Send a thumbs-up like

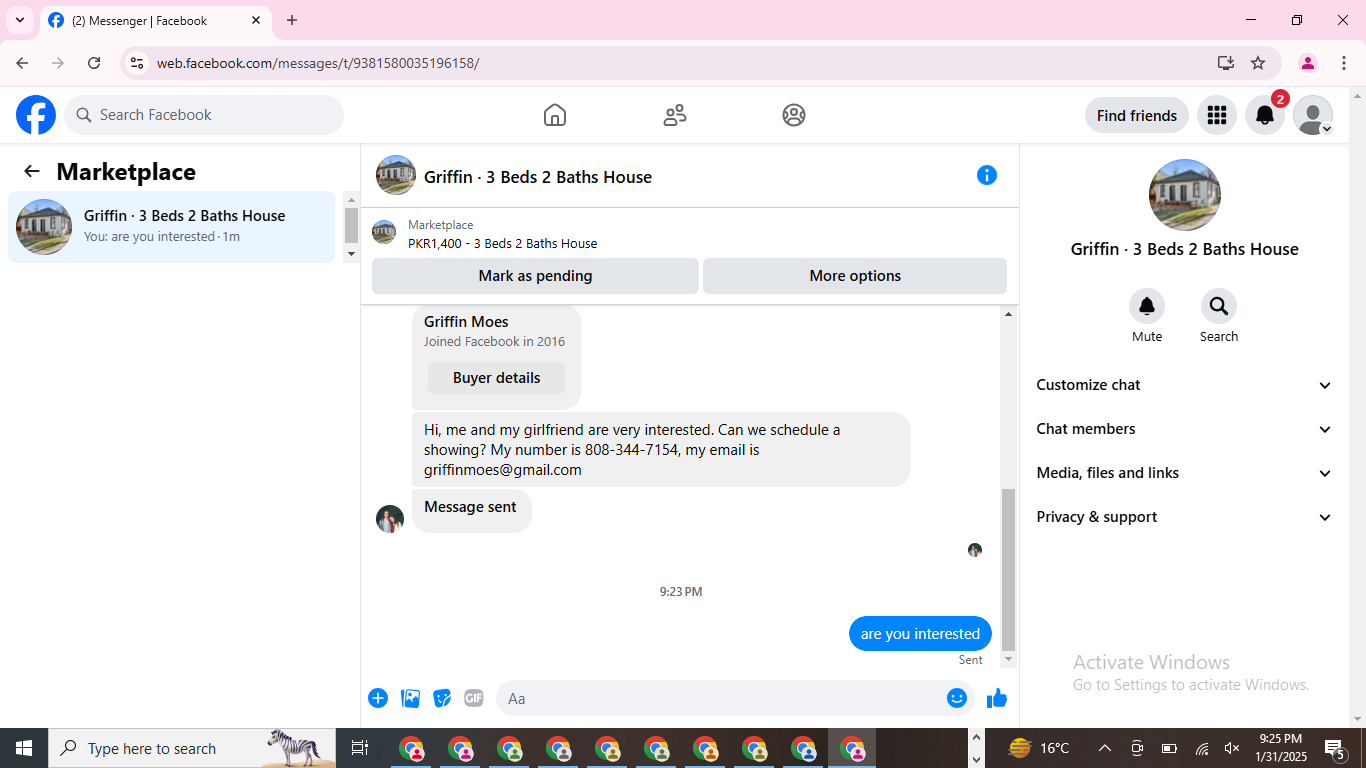(x=997, y=698)
